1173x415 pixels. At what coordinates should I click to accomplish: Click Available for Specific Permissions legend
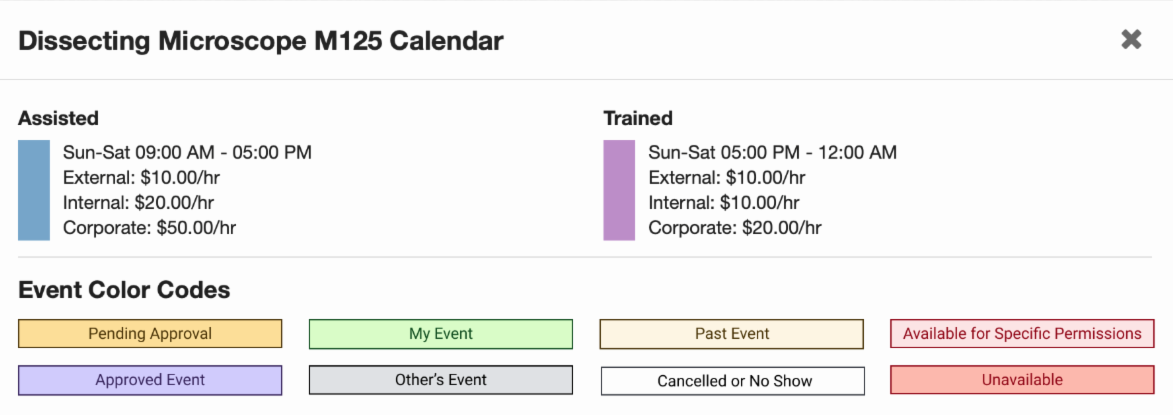pos(1022,334)
